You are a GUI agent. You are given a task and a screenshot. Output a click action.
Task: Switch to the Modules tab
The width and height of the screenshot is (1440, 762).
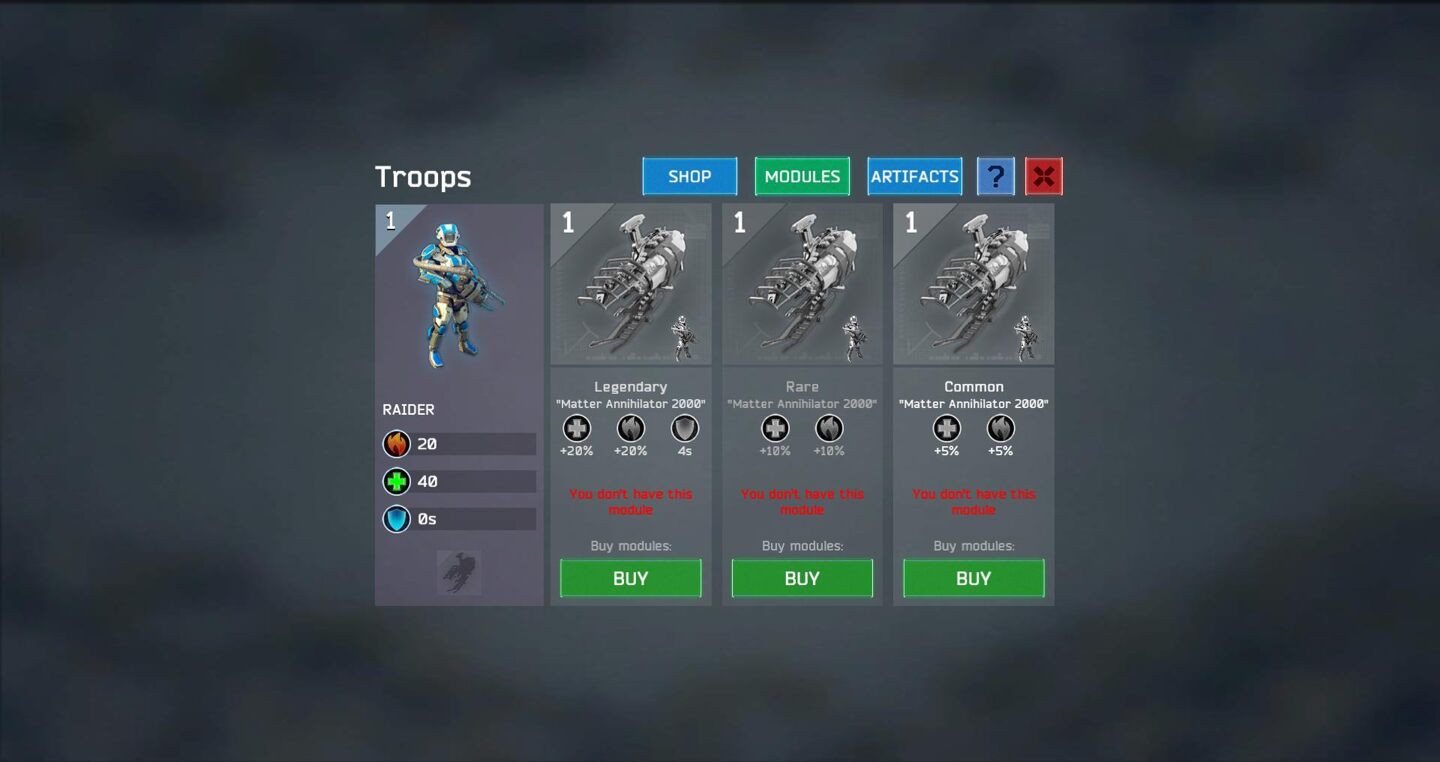pos(802,177)
